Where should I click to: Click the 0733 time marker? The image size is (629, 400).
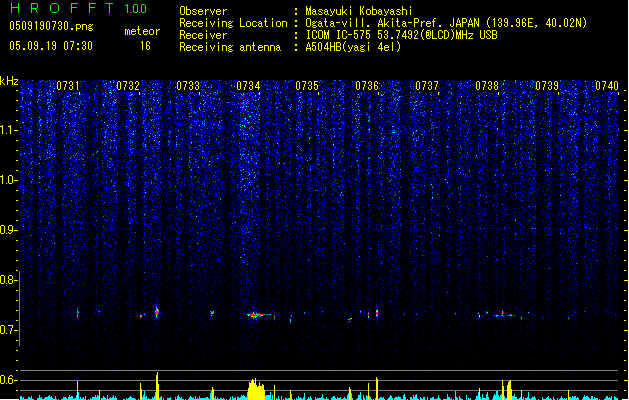(x=188, y=86)
